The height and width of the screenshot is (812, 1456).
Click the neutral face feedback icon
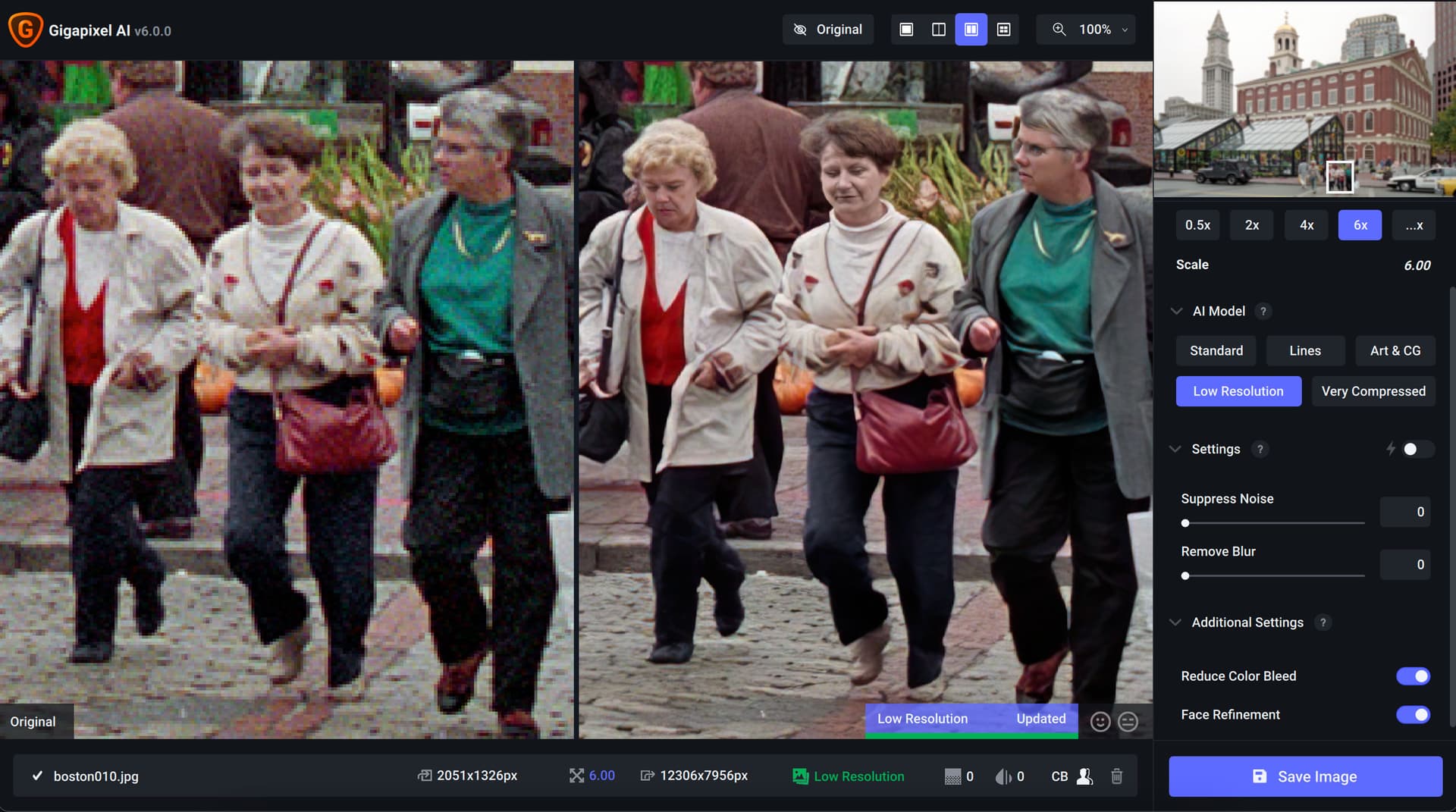[1128, 722]
